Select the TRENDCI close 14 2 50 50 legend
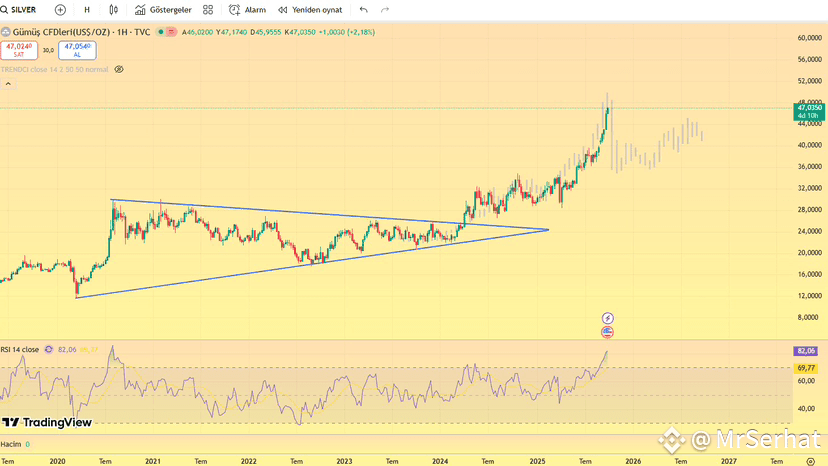Viewport: 828px width, 466px height. [x=55, y=69]
